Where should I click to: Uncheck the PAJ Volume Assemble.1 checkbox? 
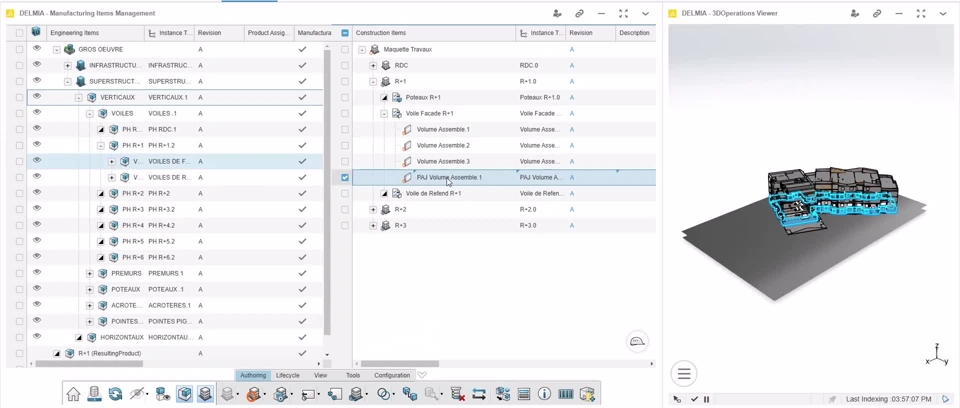pyautogui.click(x=345, y=178)
